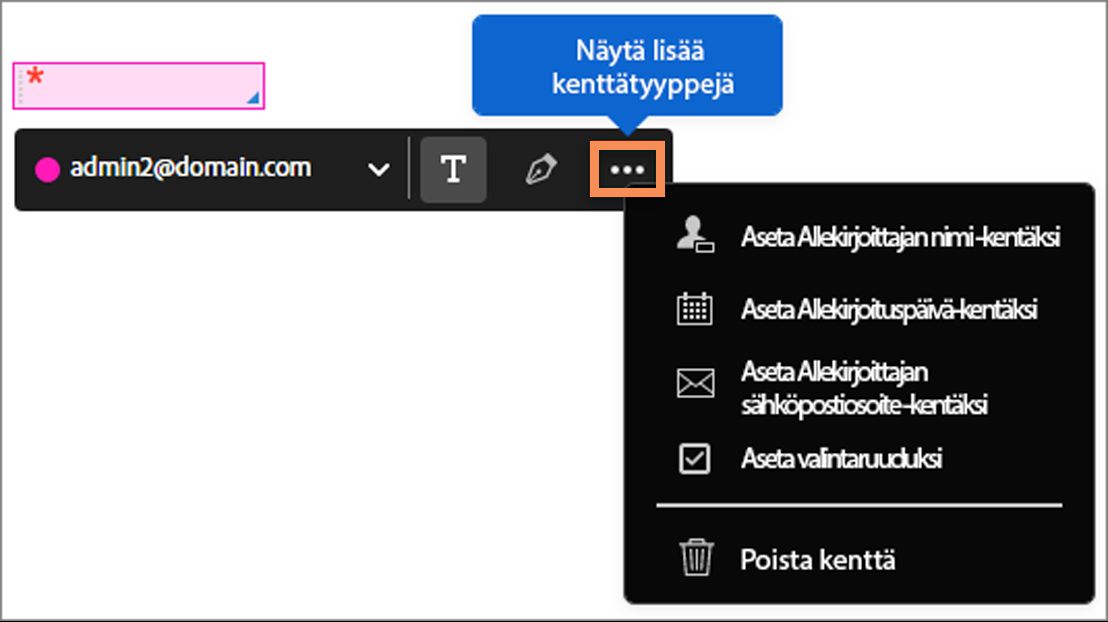Choose Aseta Allekirjoituspäivä-kentäksi option
1108x622 pixels.
pos(890,309)
